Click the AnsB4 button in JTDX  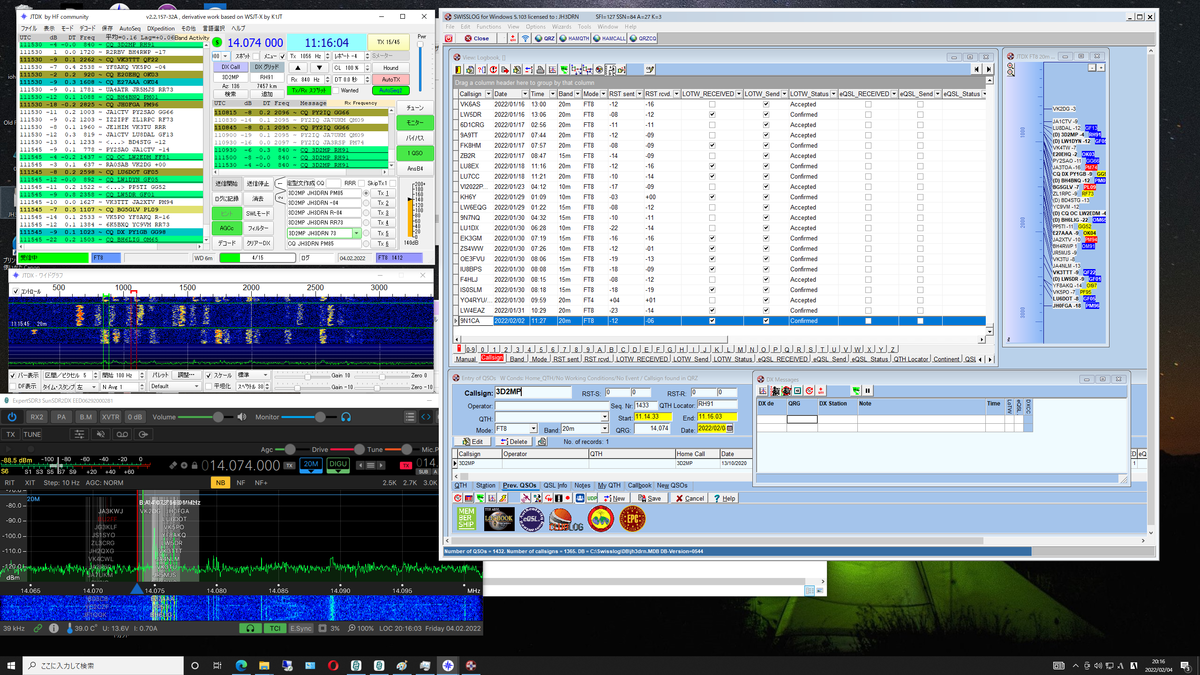(415, 169)
